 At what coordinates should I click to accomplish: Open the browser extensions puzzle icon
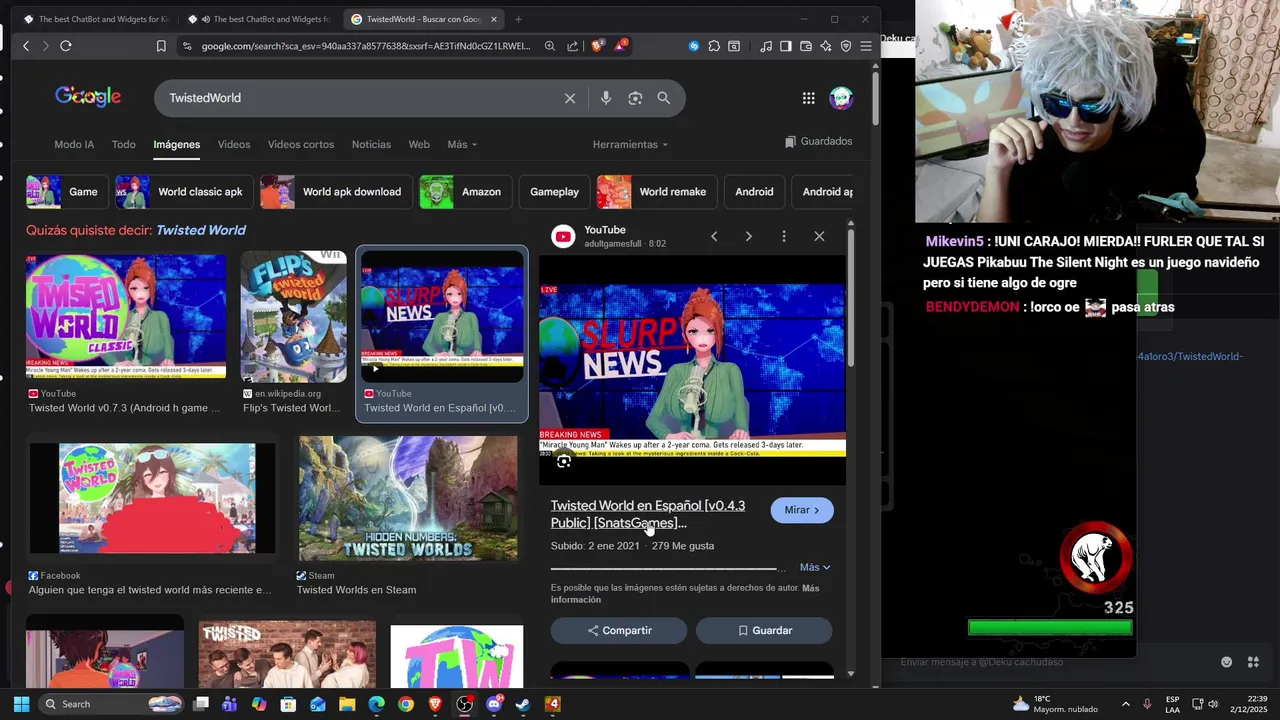click(714, 46)
